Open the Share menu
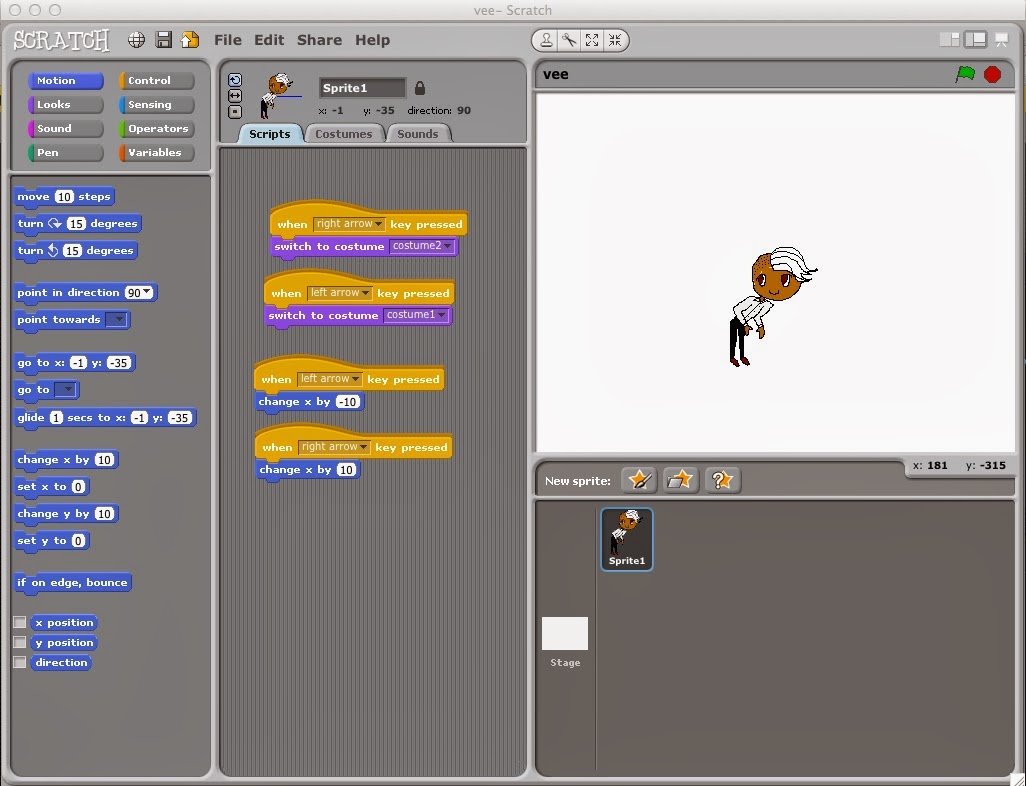 tap(319, 40)
